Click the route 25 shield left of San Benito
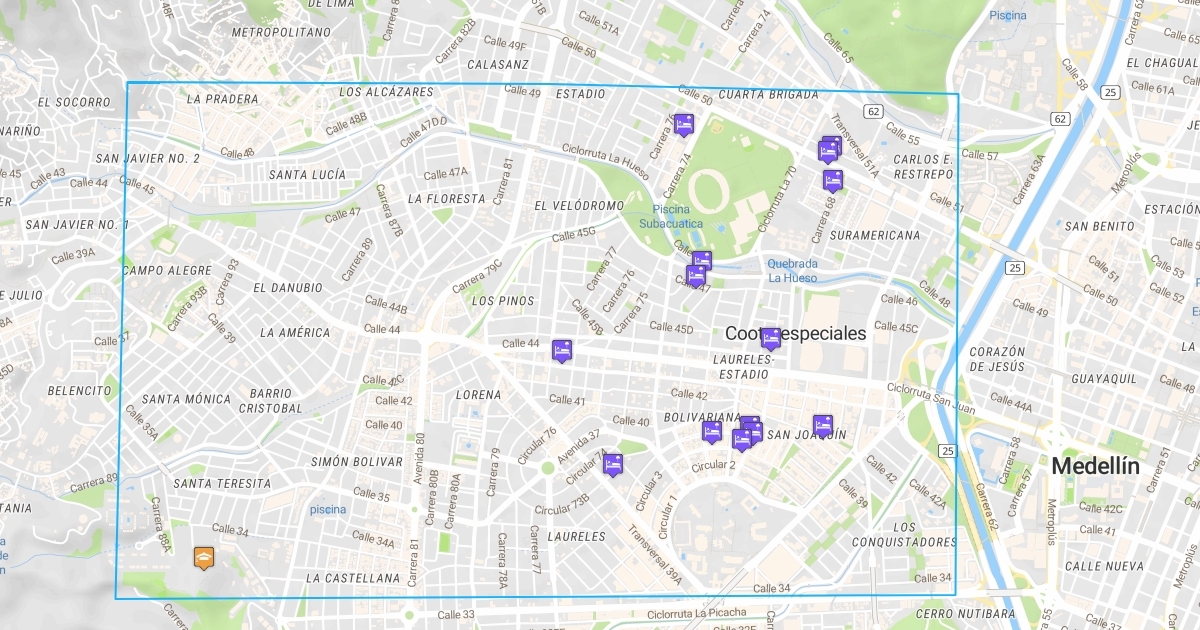 pos(1015,268)
